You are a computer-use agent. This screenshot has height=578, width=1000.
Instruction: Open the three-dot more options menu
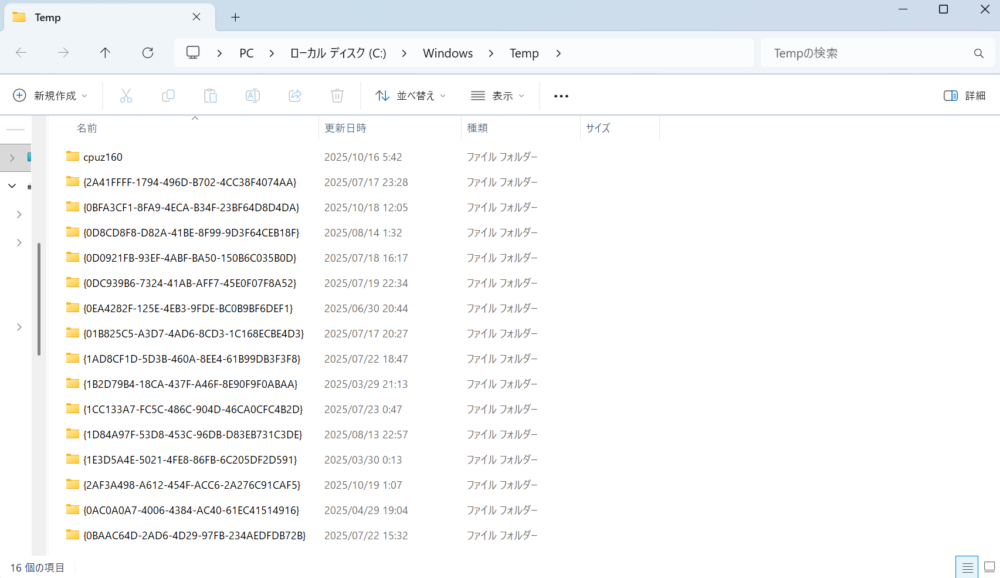(x=561, y=96)
